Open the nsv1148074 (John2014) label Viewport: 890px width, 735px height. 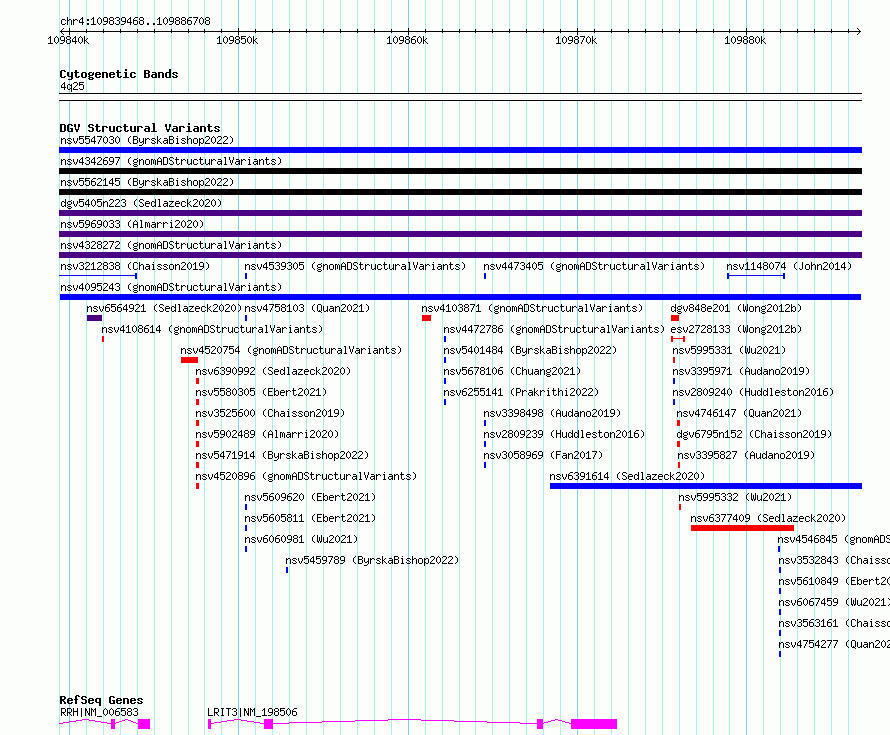(789, 266)
